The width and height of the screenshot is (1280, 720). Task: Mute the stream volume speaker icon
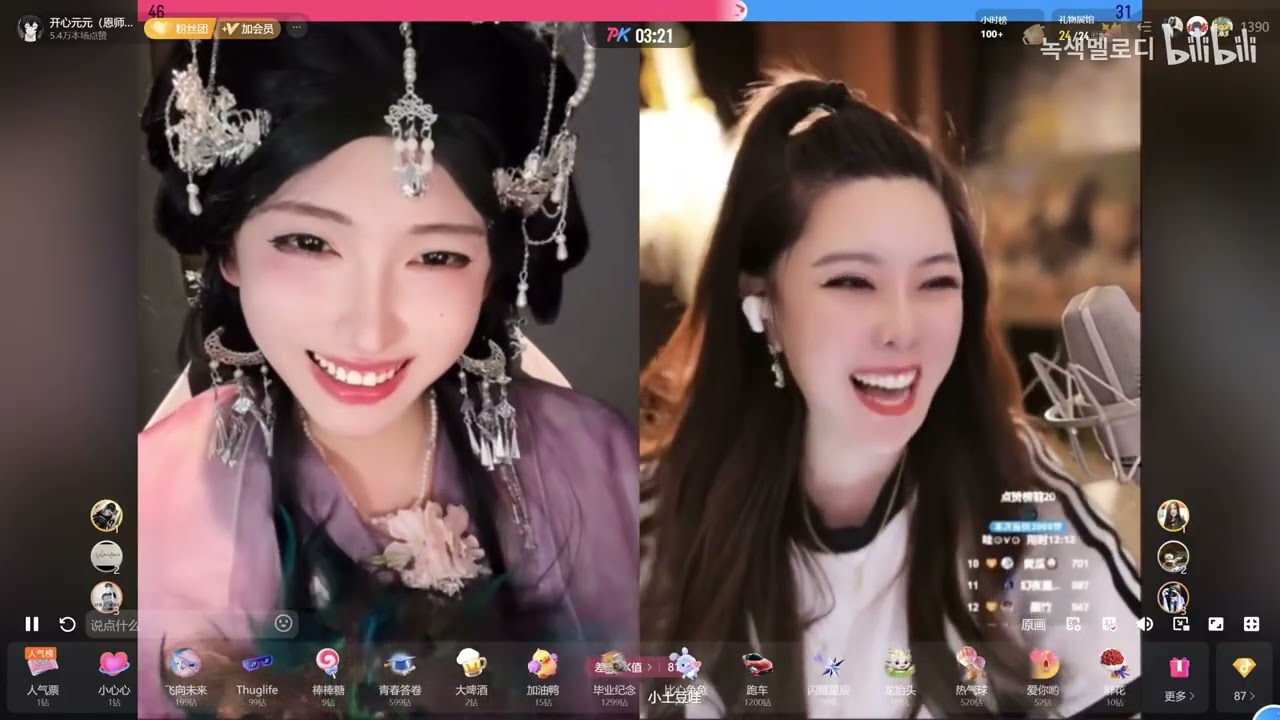(1145, 624)
